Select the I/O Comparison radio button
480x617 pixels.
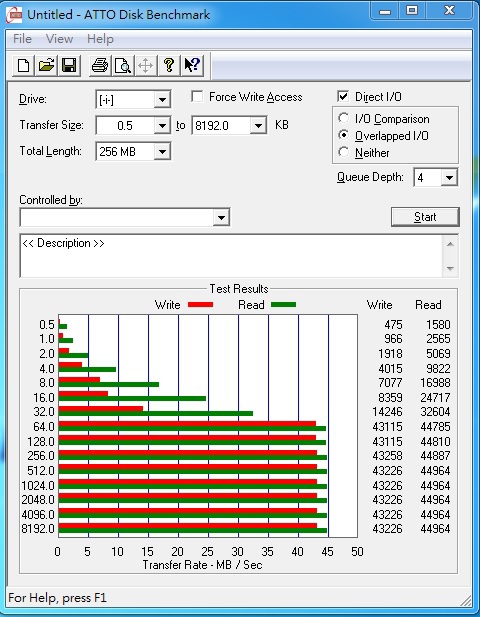[343, 118]
